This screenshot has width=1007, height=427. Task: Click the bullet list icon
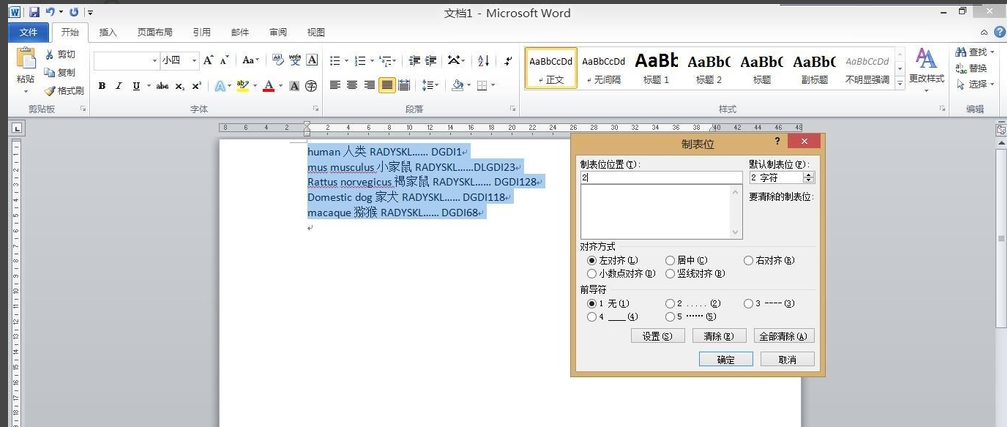[x=336, y=61]
